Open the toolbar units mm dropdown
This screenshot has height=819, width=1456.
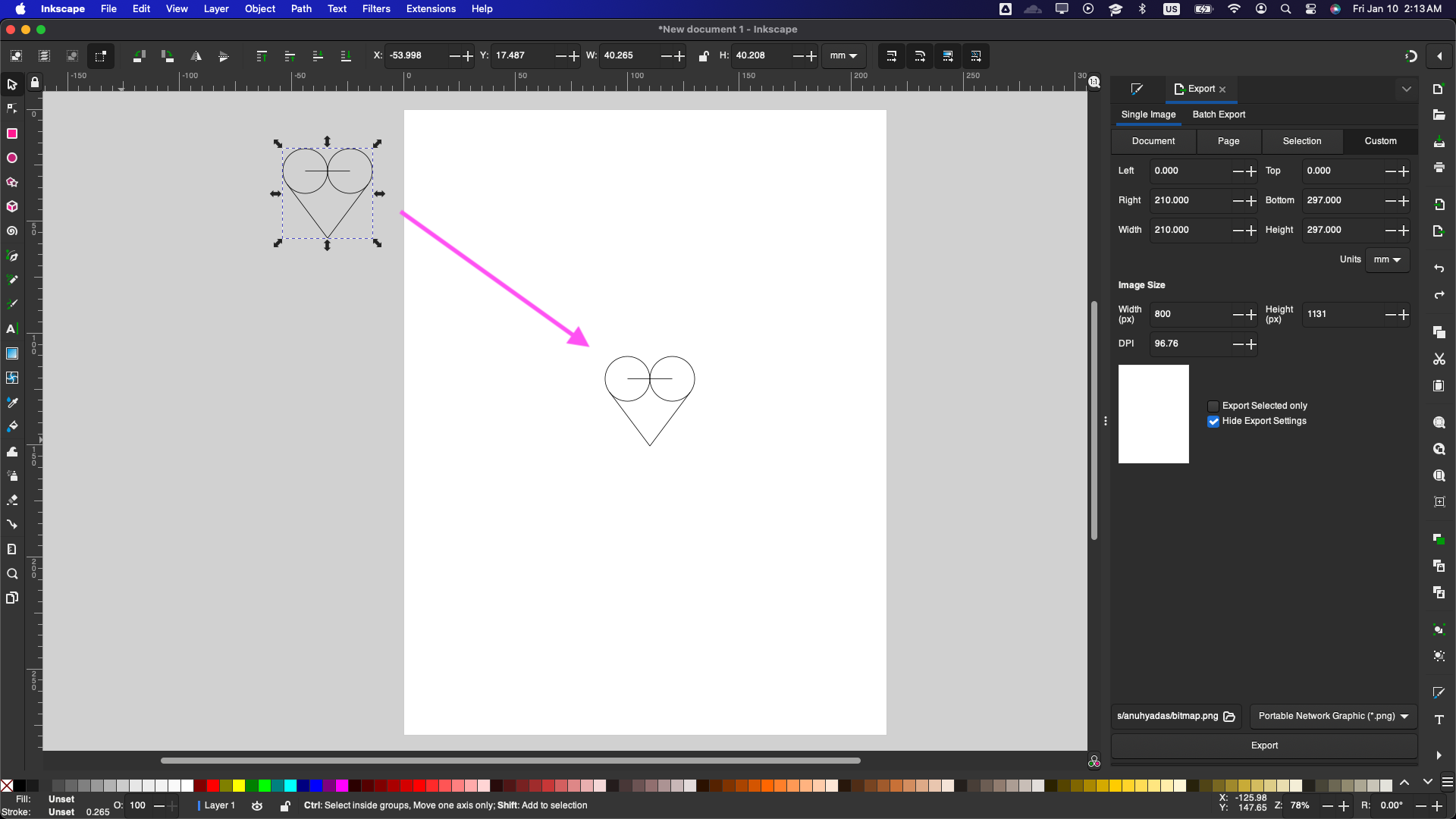[843, 56]
